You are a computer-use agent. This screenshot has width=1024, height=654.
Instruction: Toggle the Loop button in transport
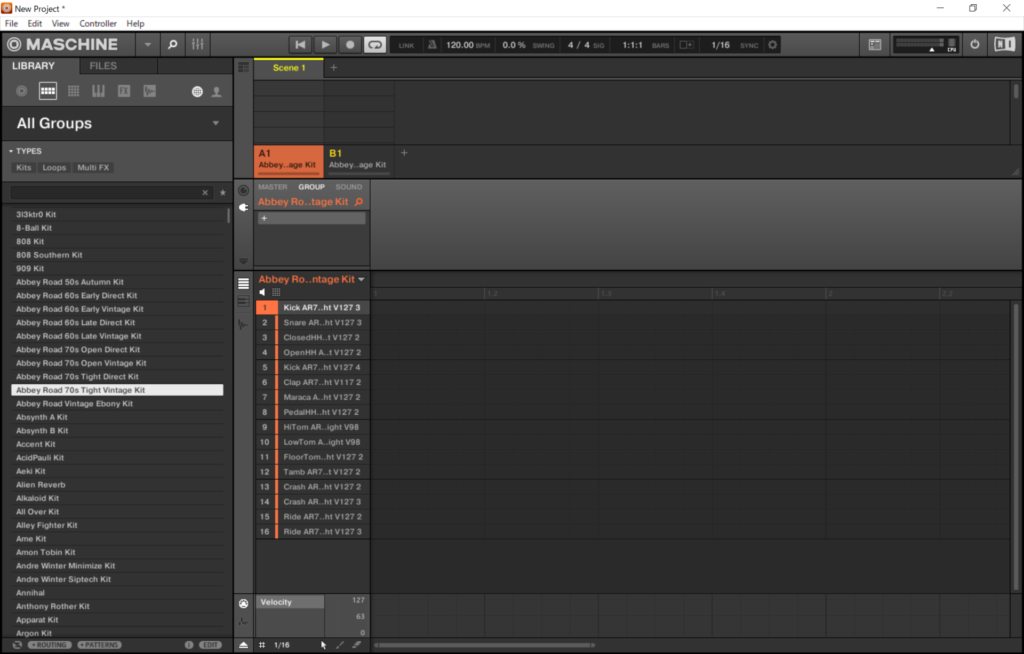coord(374,45)
